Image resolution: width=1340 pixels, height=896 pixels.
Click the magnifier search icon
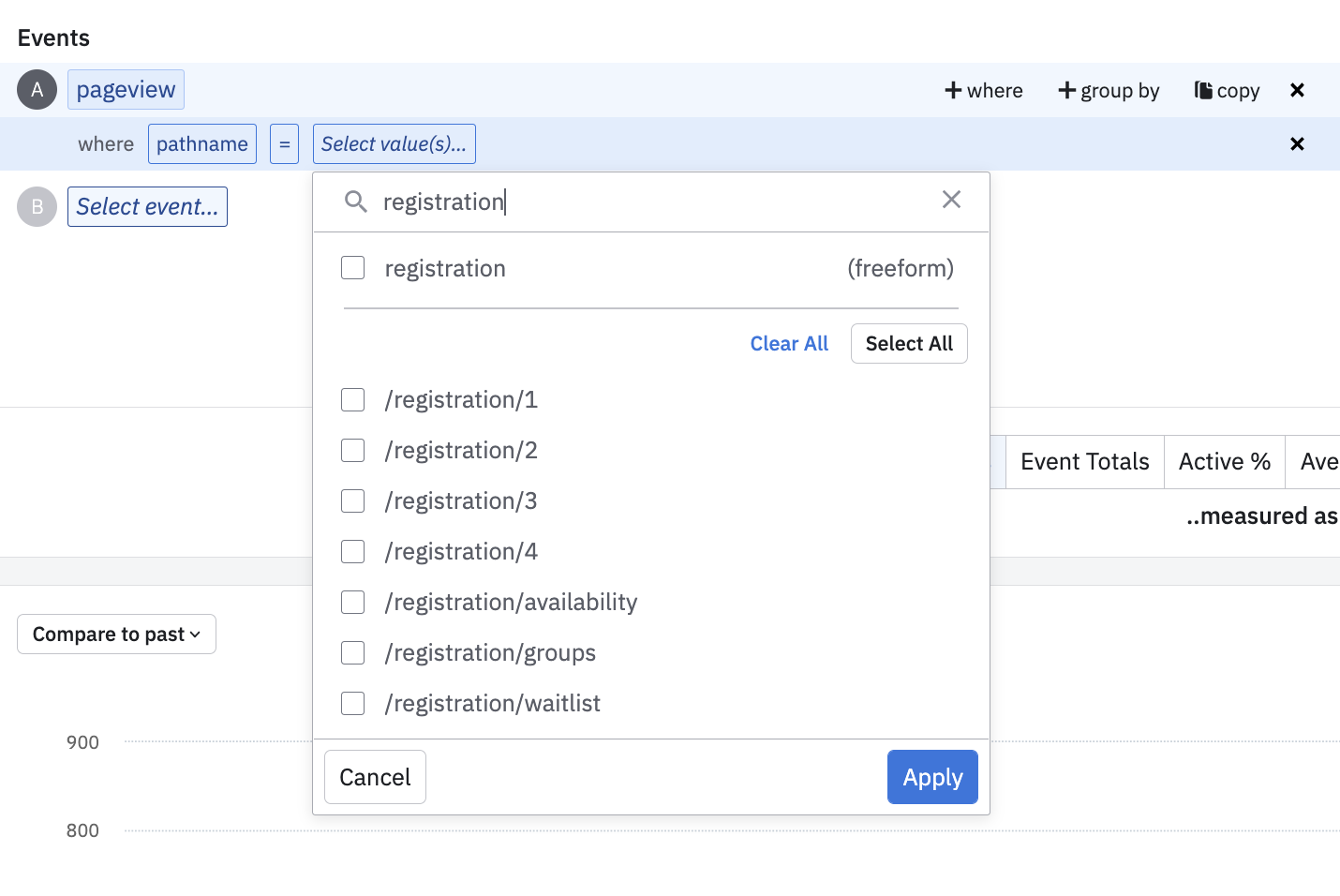pyautogui.click(x=355, y=202)
